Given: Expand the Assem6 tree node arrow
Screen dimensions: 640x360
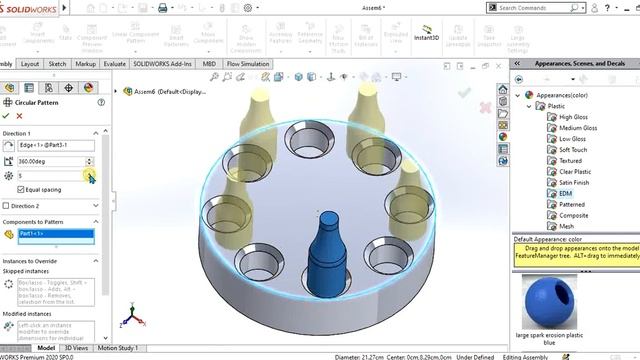Looking at the screenshot, I should [x=116, y=91].
